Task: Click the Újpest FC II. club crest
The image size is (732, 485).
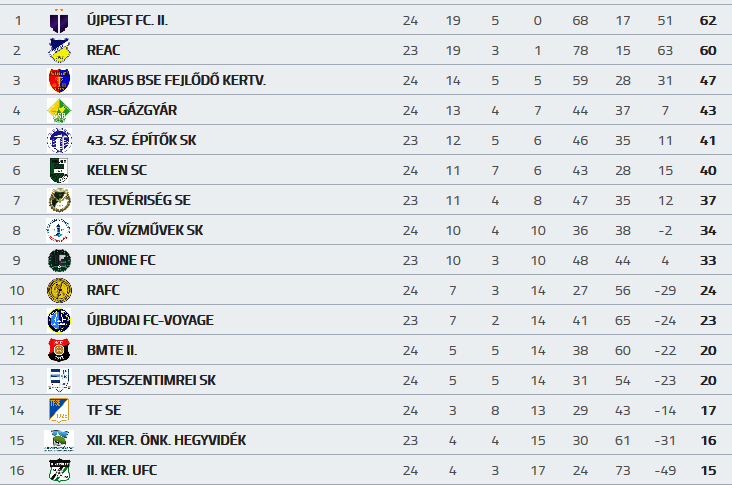Action: 59,20
